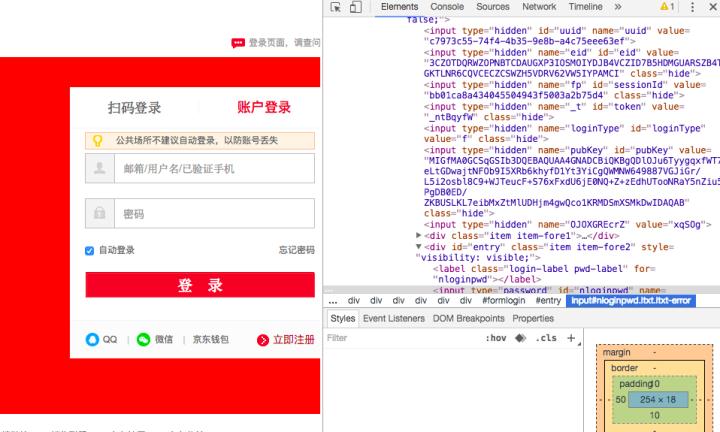Click the 密码 password field
Viewport: 720px width, 432px height.
[x=214, y=213]
